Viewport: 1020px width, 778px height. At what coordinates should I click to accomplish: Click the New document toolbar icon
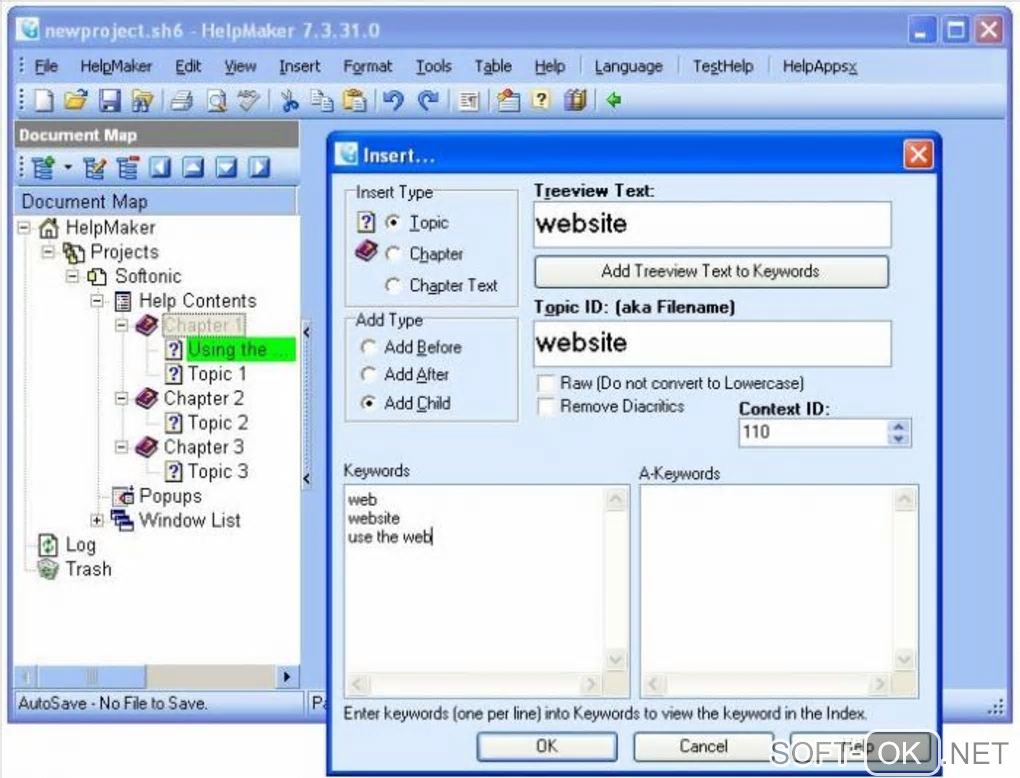44,100
